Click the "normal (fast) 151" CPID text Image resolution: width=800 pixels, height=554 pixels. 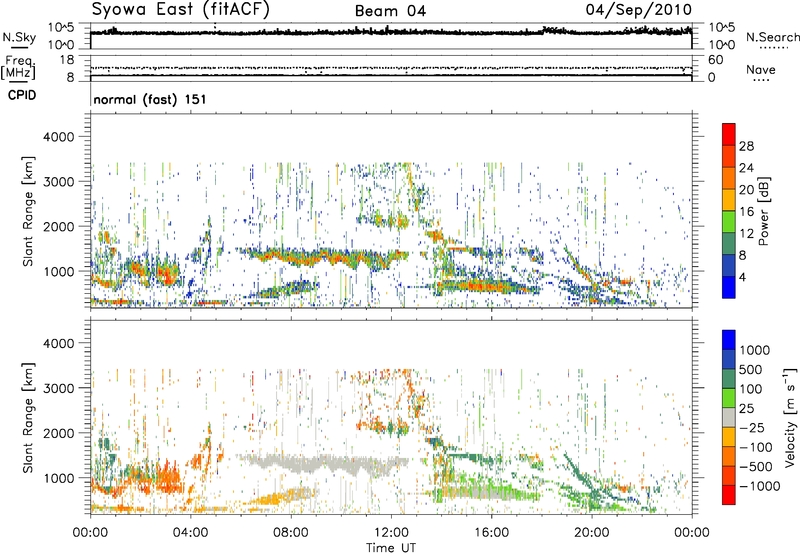(x=150, y=99)
